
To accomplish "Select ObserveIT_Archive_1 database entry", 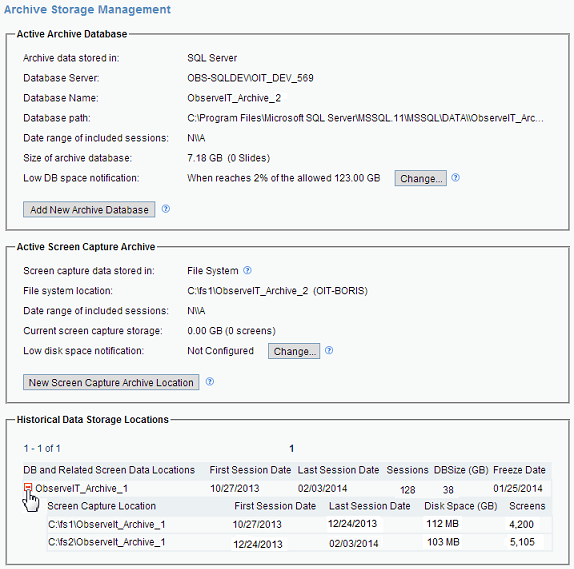I will click(81, 488).
